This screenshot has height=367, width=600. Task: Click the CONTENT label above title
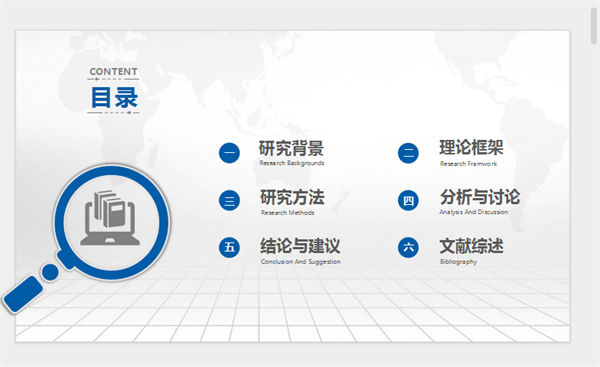[x=113, y=72]
